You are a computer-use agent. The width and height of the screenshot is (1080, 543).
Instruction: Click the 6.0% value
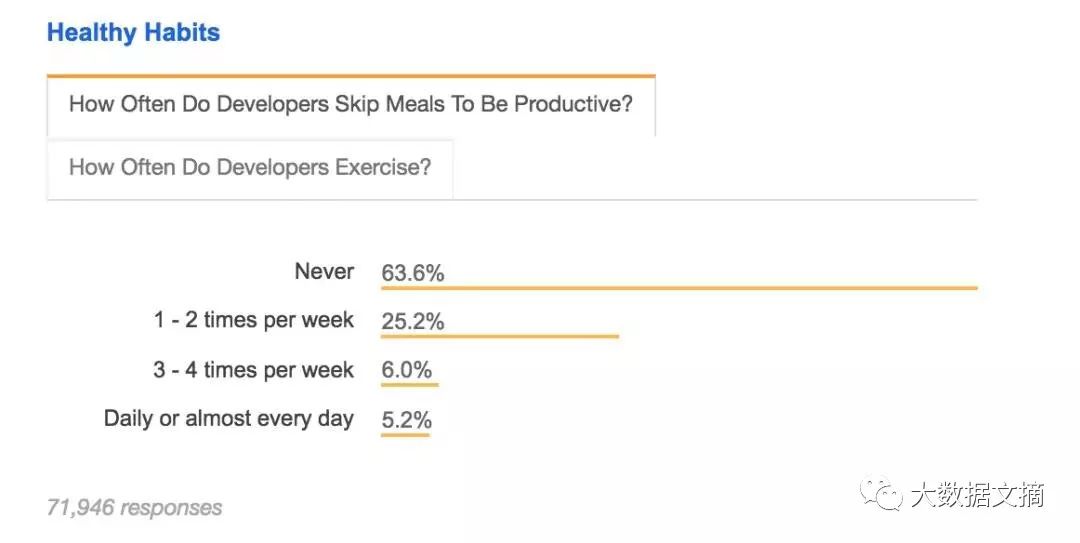click(407, 371)
